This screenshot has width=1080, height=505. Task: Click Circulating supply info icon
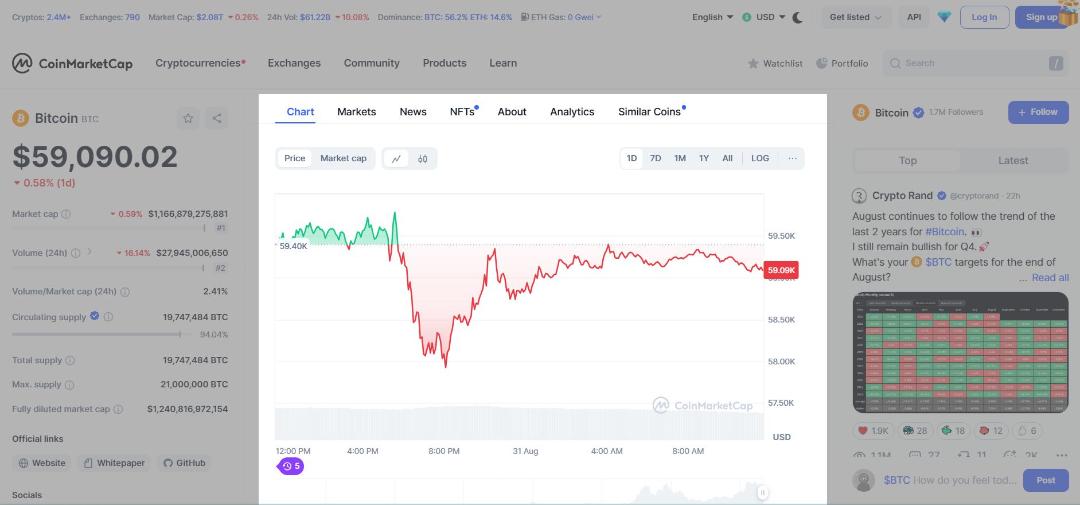pyautogui.click(x=108, y=317)
